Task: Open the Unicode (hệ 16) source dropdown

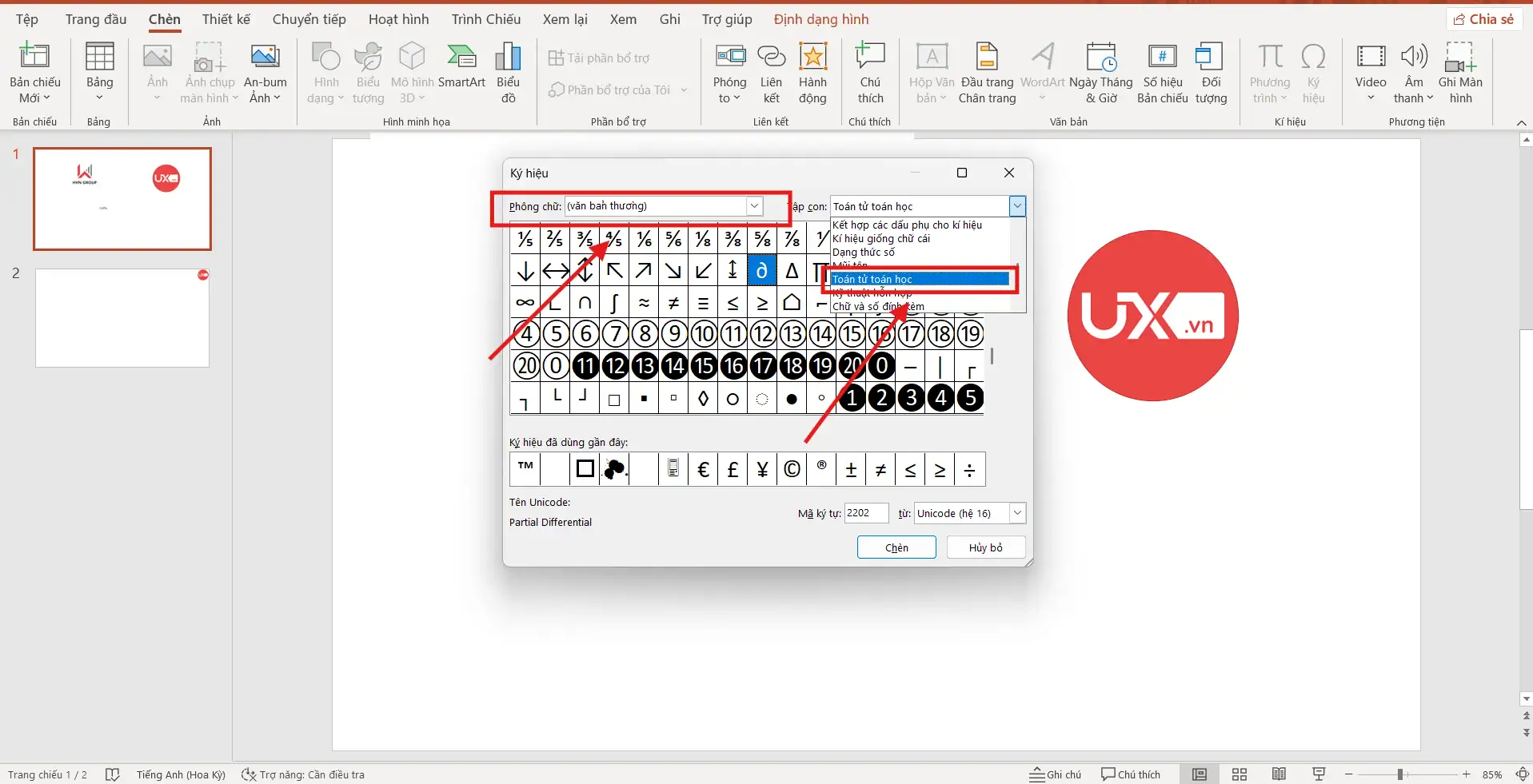Action: pyautogui.click(x=1016, y=513)
